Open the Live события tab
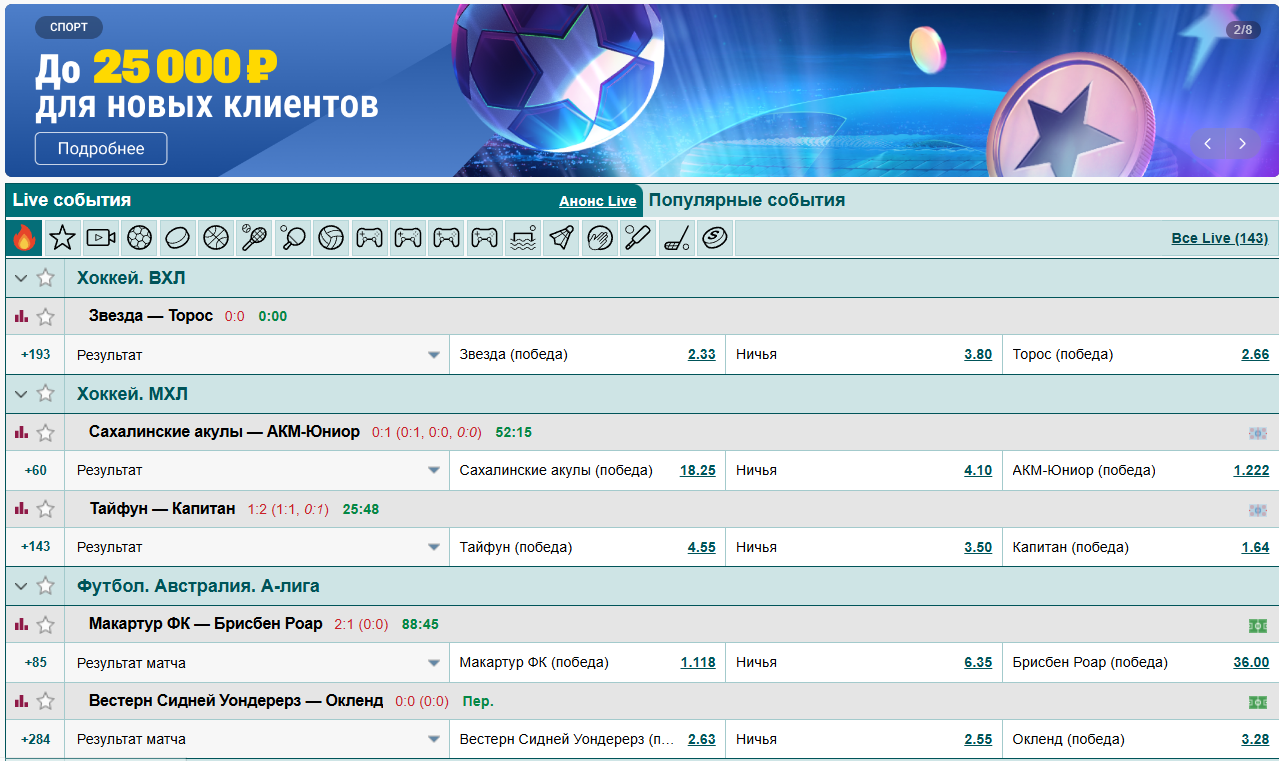Screen dimensions: 1279x761 click(x=72, y=200)
